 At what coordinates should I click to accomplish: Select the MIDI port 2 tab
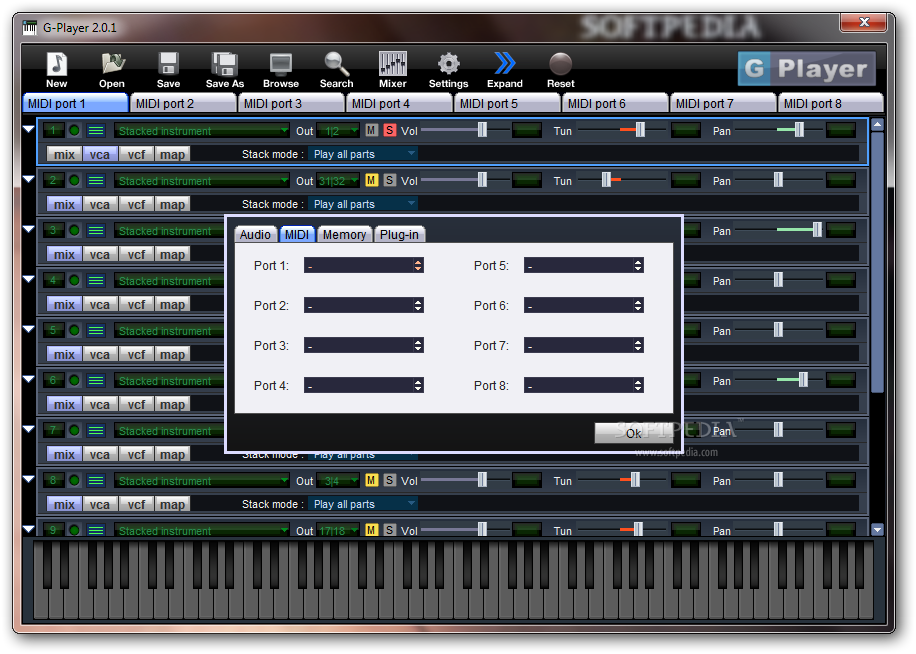(183, 103)
